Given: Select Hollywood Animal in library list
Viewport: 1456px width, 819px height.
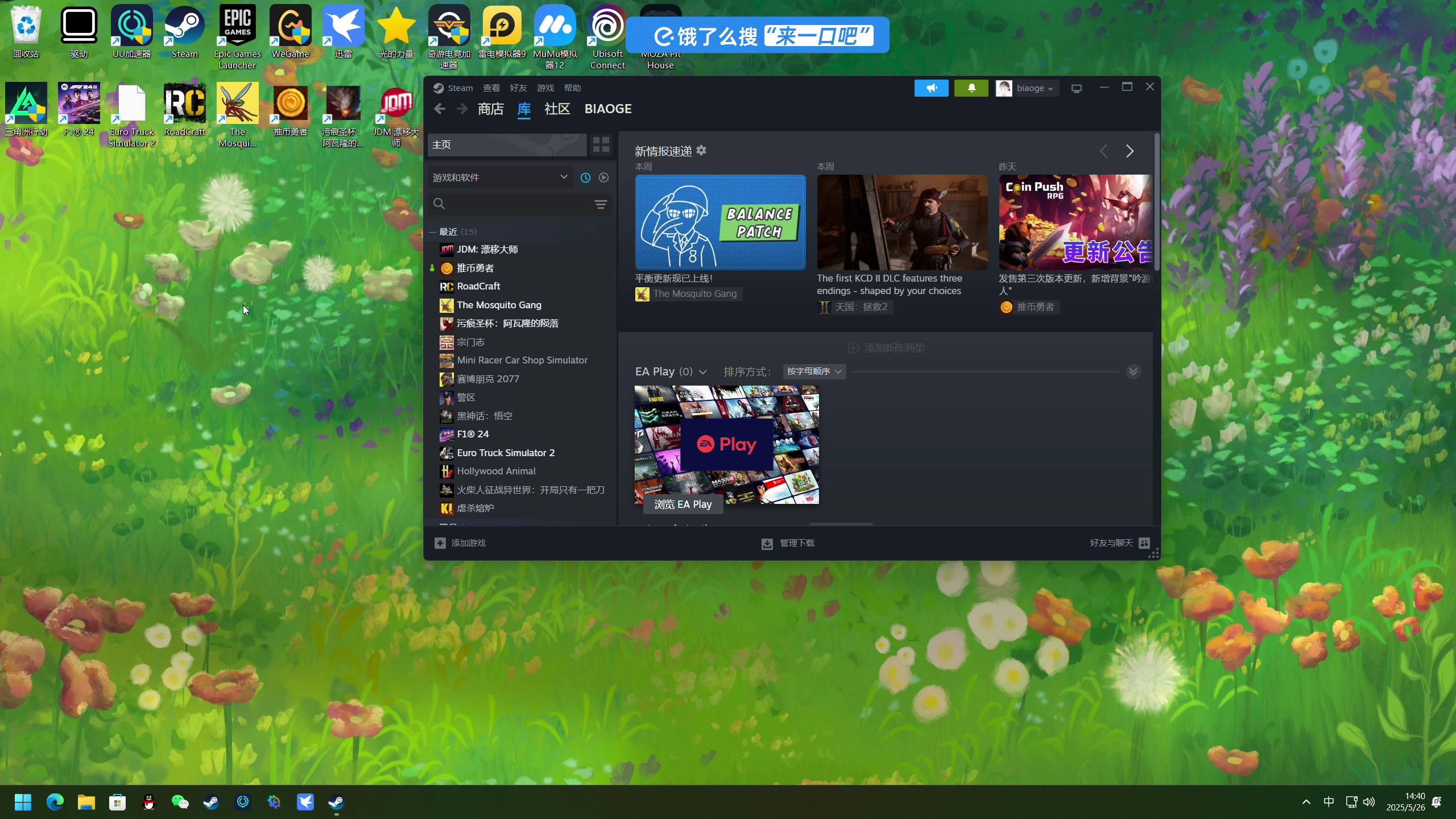Looking at the screenshot, I should click(x=496, y=471).
